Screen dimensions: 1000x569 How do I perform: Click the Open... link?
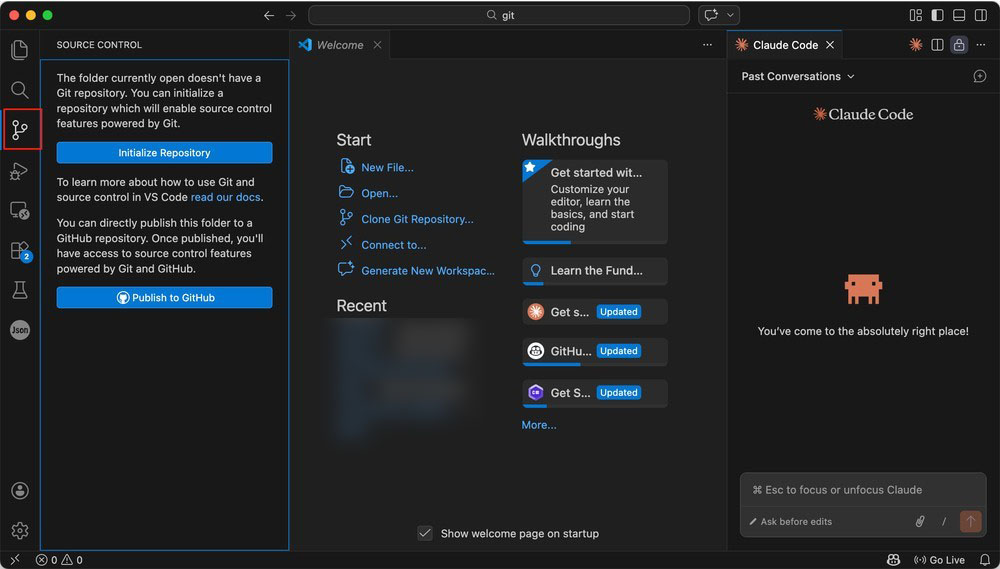coord(379,193)
